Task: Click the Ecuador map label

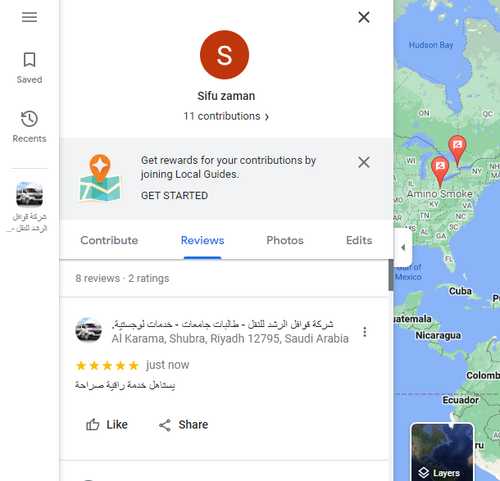Action: pos(460,400)
